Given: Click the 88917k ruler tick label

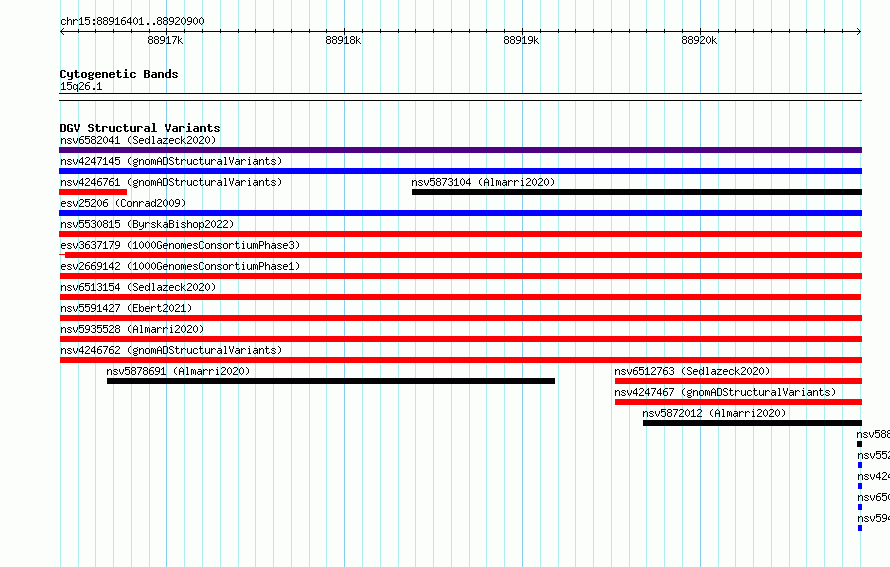Looking at the screenshot, I should click(165, 40).
